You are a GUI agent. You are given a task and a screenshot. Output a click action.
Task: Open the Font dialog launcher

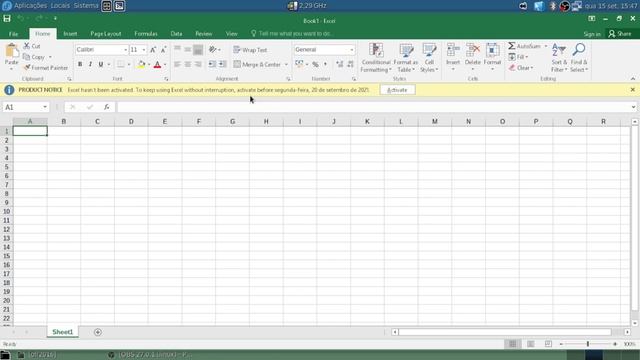click(166, 79)
